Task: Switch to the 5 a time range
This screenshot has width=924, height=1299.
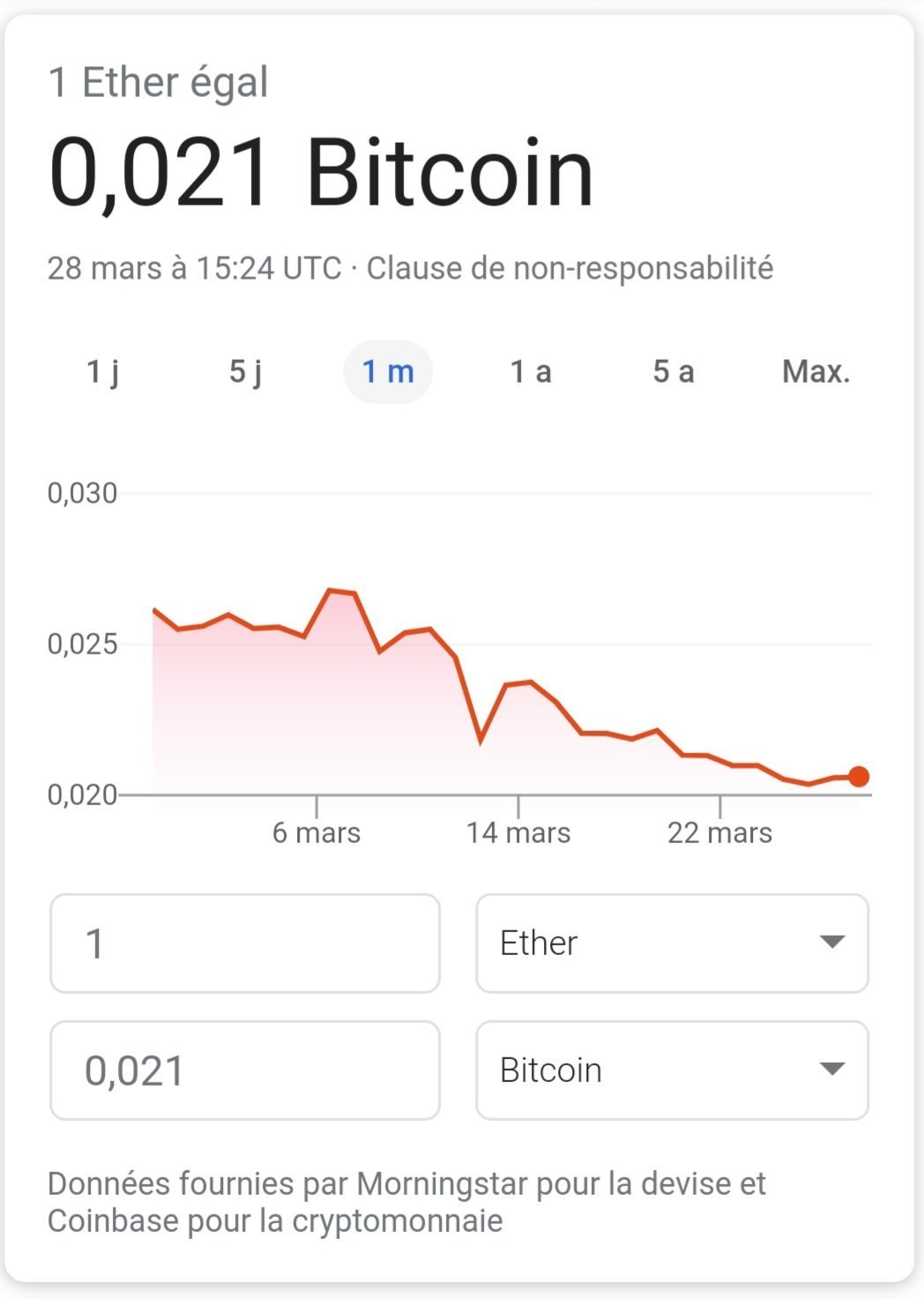Action: 674,371
